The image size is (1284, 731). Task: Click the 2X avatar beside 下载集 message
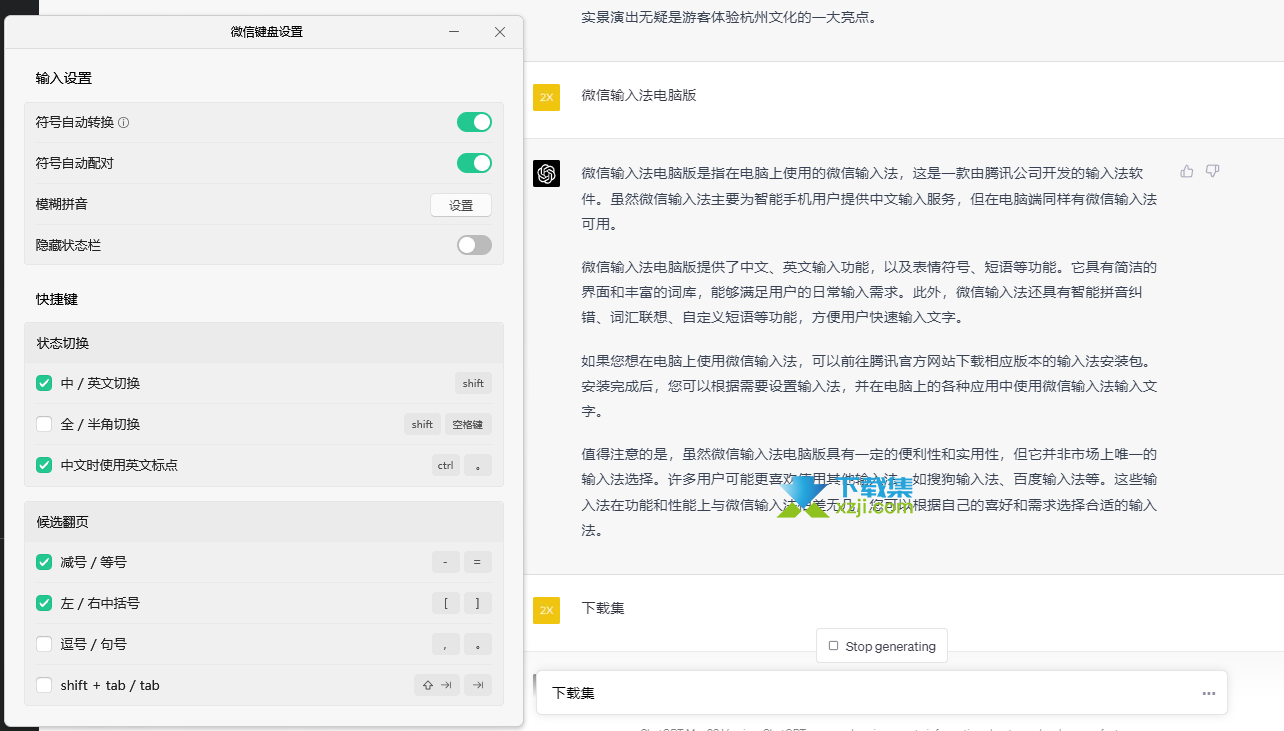(546, 610)
